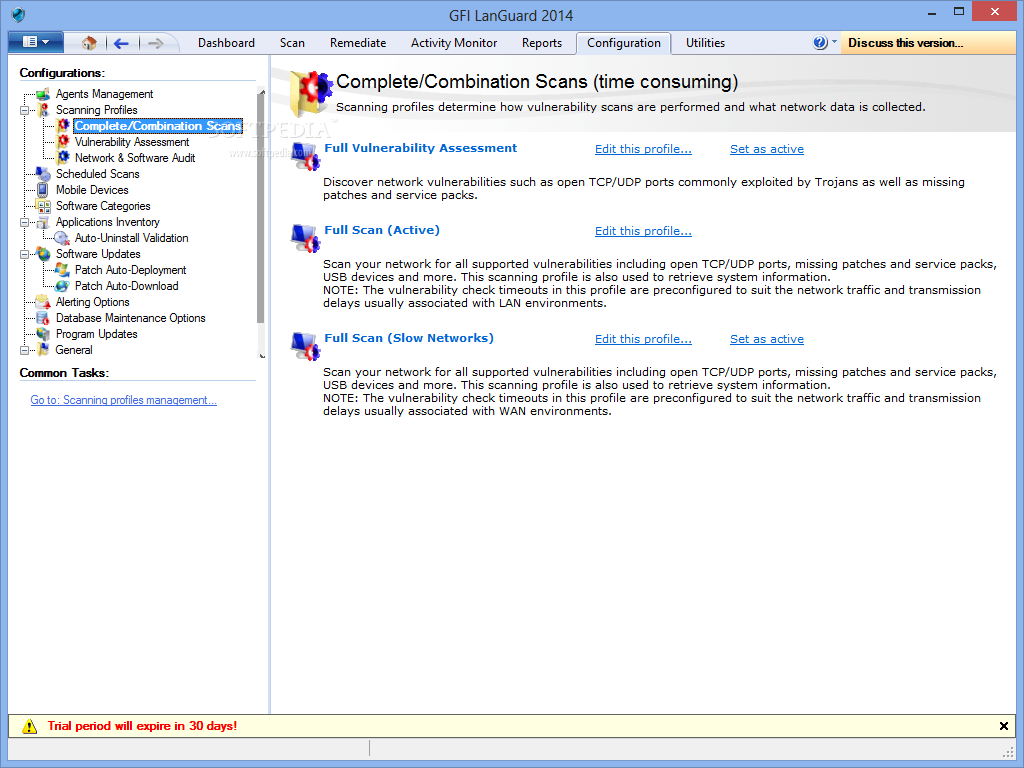This screenshot has width=1024, height=768.
Task: Open the Reports tab
Action: point(541,43)
